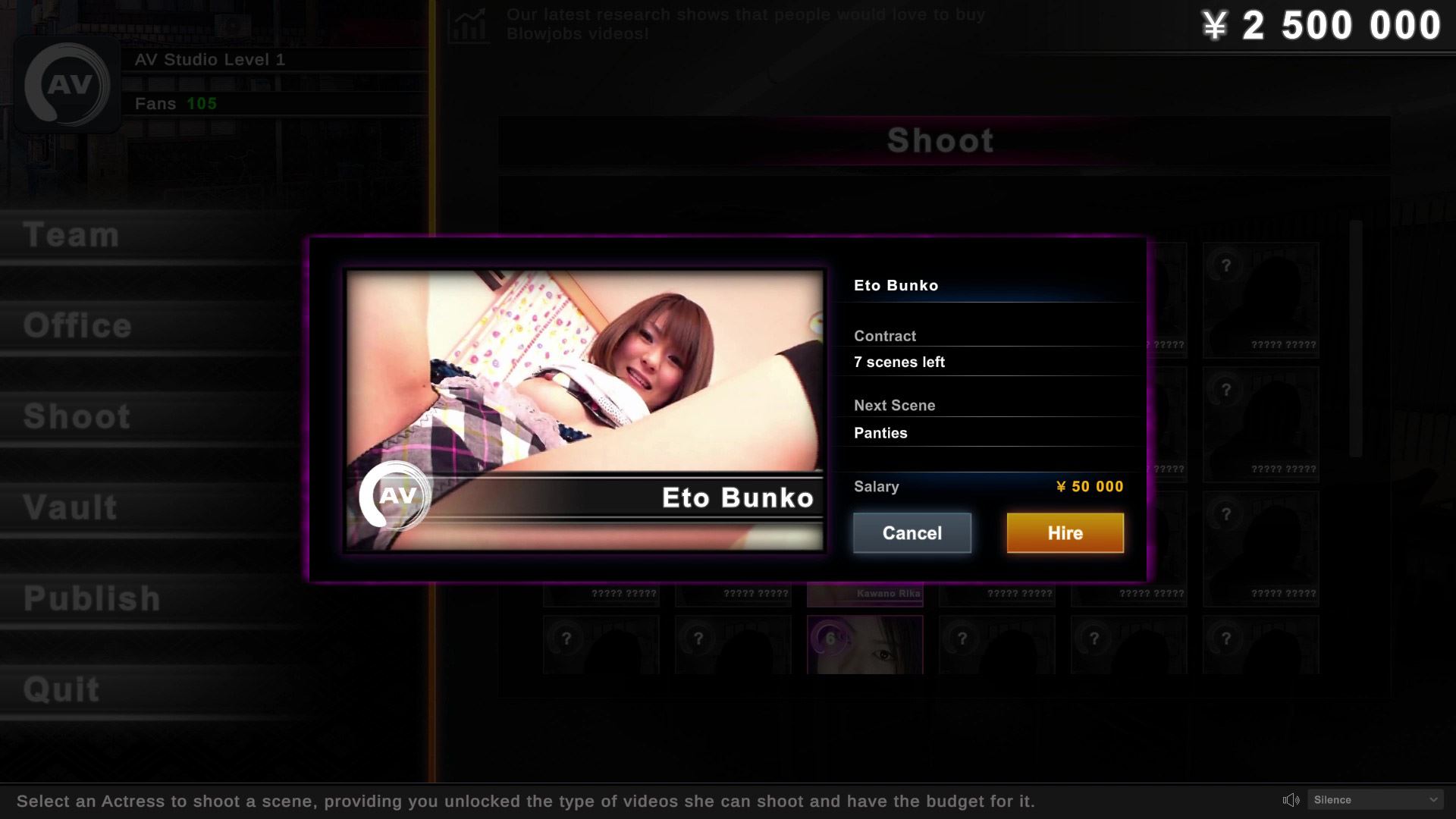Click the Cancel button
The width and height of the screenshot is (1456, 819).
tap(912, 533)
